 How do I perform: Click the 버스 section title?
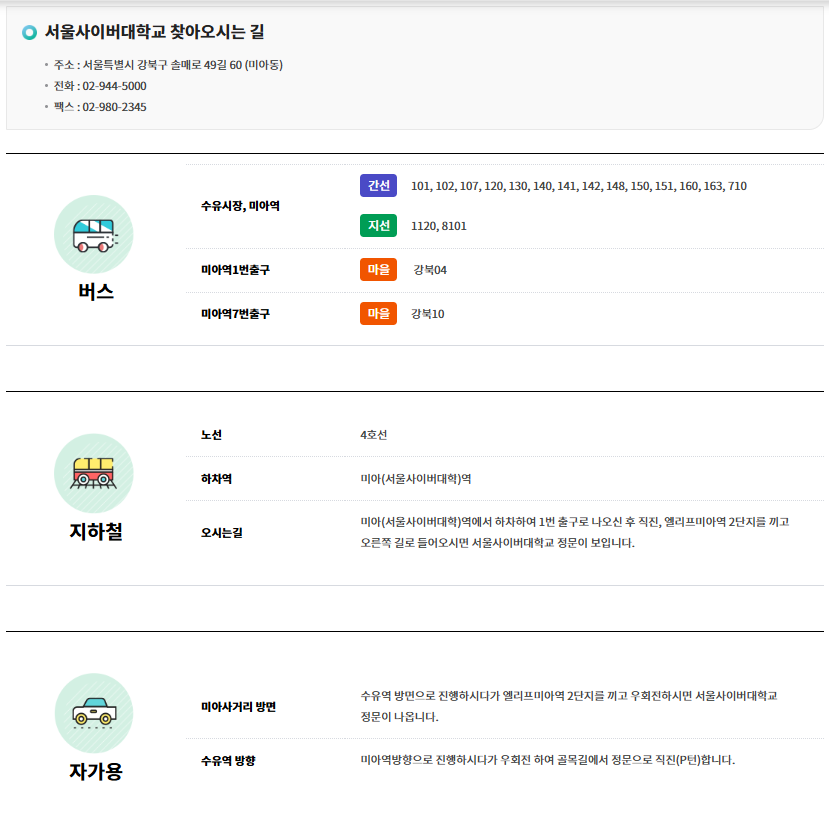pyautogui.click(x=96, y=292)
